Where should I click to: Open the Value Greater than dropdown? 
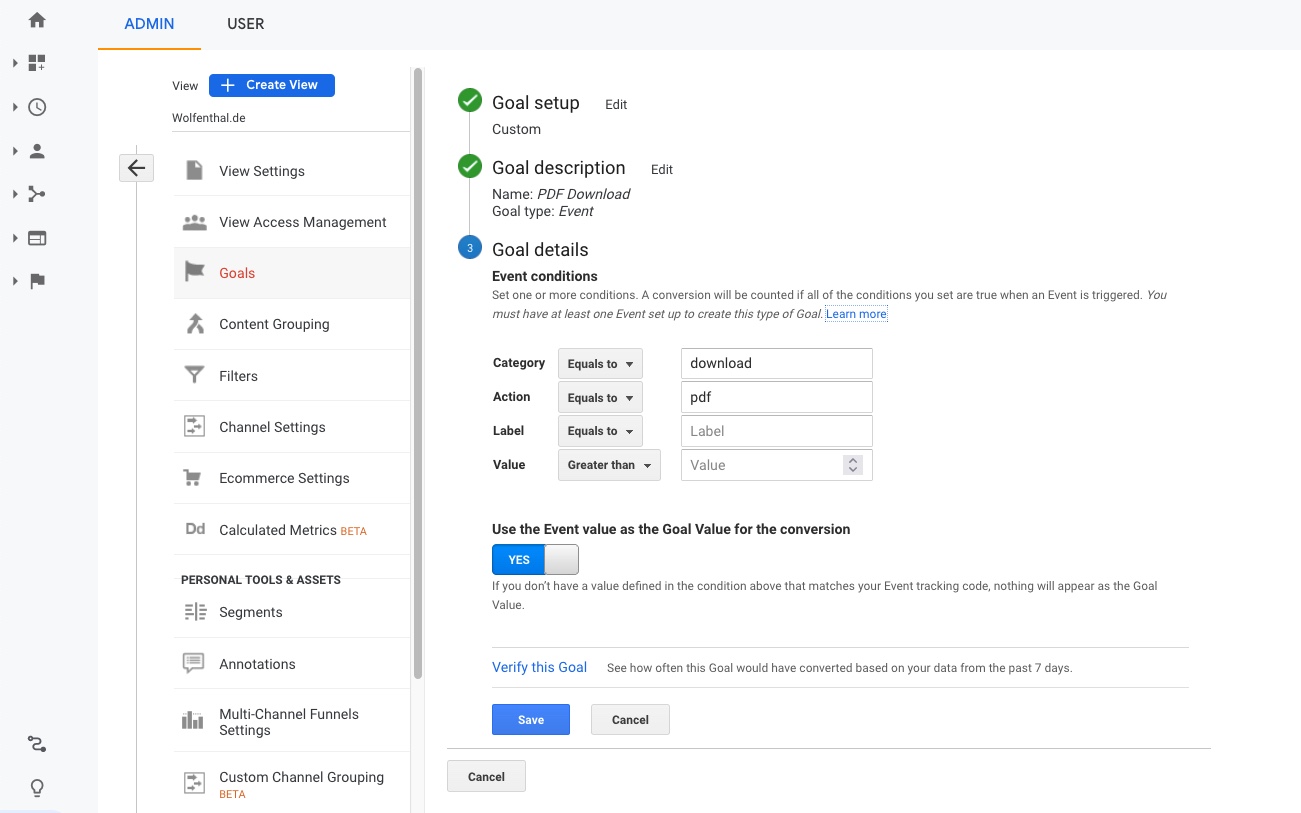pyautogui.click(x=609, y=465)
